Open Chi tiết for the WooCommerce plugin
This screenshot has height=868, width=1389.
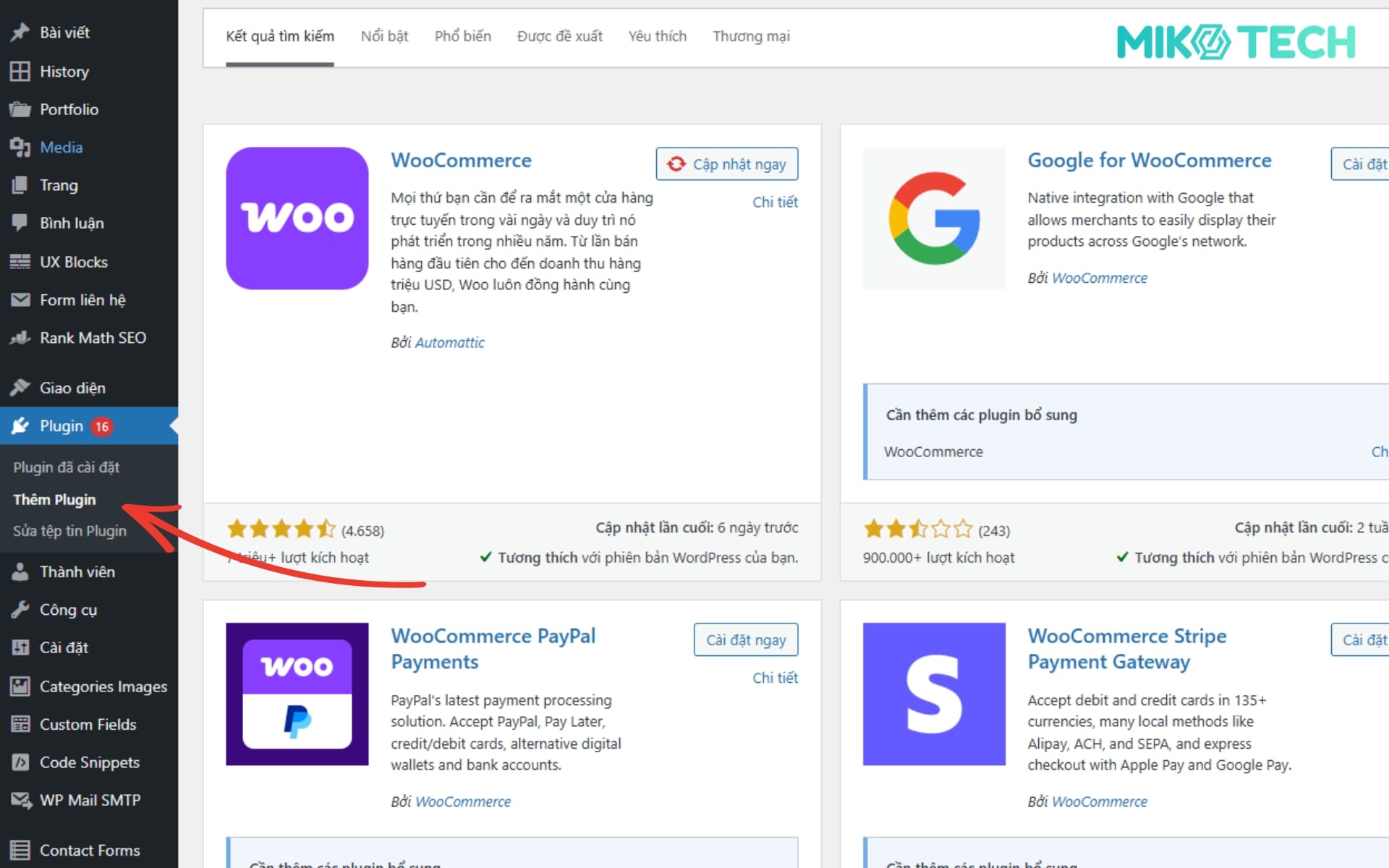pyautogui.click(x=776, y=202)
